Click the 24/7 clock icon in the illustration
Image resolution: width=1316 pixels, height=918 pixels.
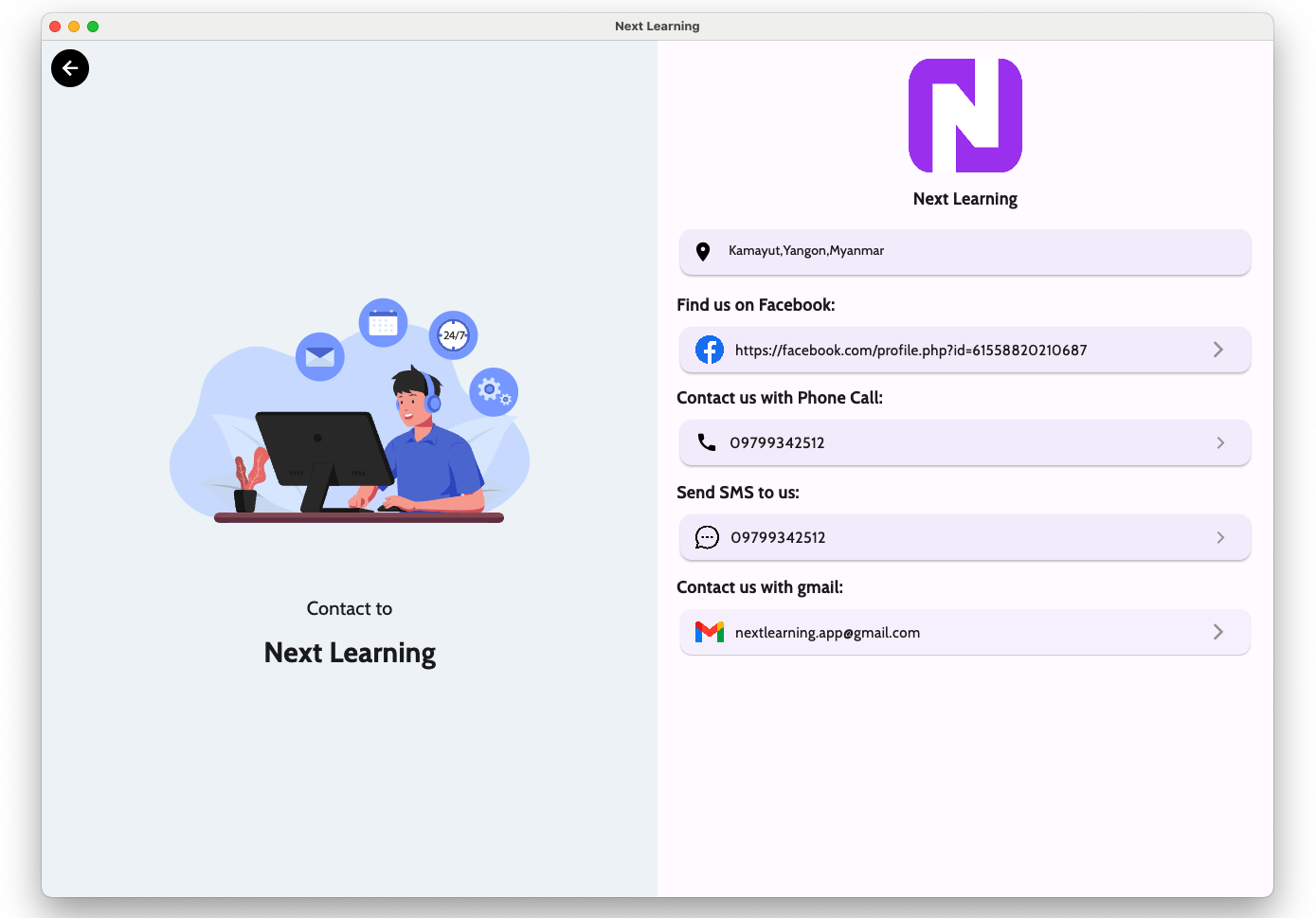point(454,335)
